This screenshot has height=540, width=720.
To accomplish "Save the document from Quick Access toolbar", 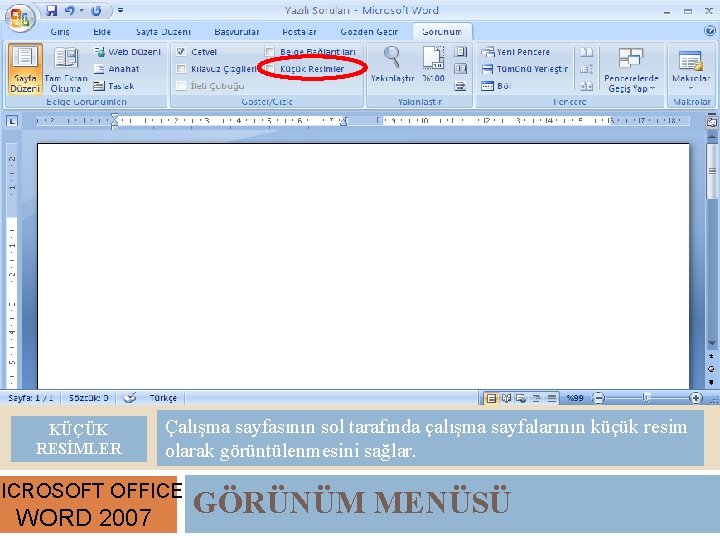I will pyautogui.click(x=52, y=10).
